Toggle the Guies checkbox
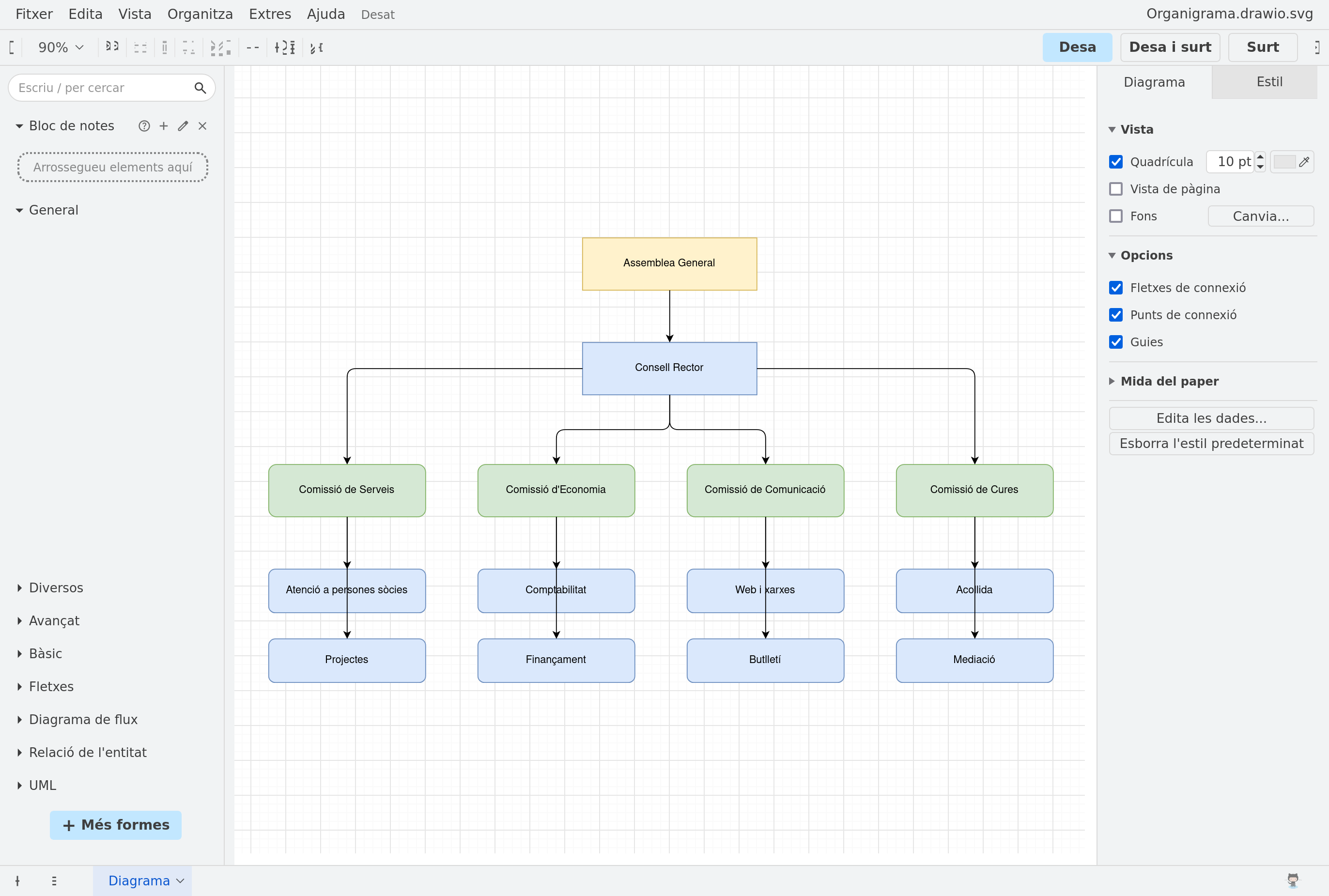Viewport: 1329px width, 896px height. 1115,342
